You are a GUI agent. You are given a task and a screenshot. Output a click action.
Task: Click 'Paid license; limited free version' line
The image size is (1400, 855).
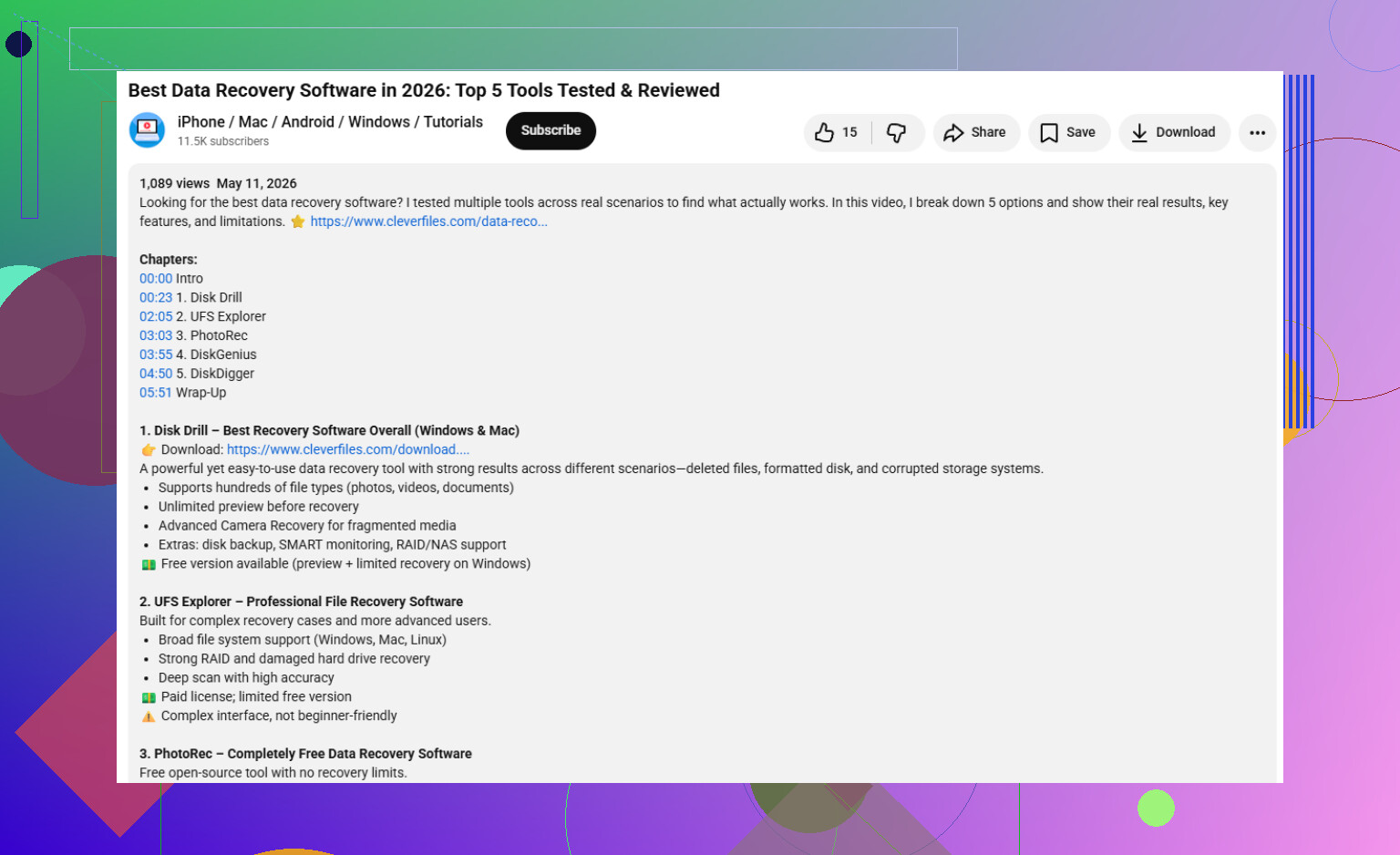(256, 697)
